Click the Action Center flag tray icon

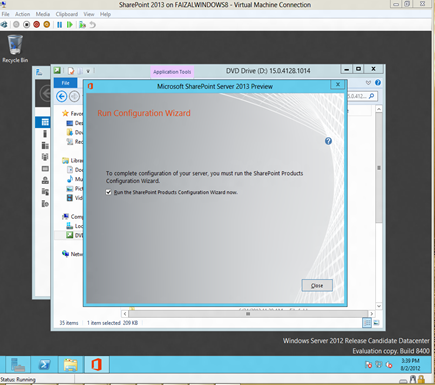click(368, 365)
